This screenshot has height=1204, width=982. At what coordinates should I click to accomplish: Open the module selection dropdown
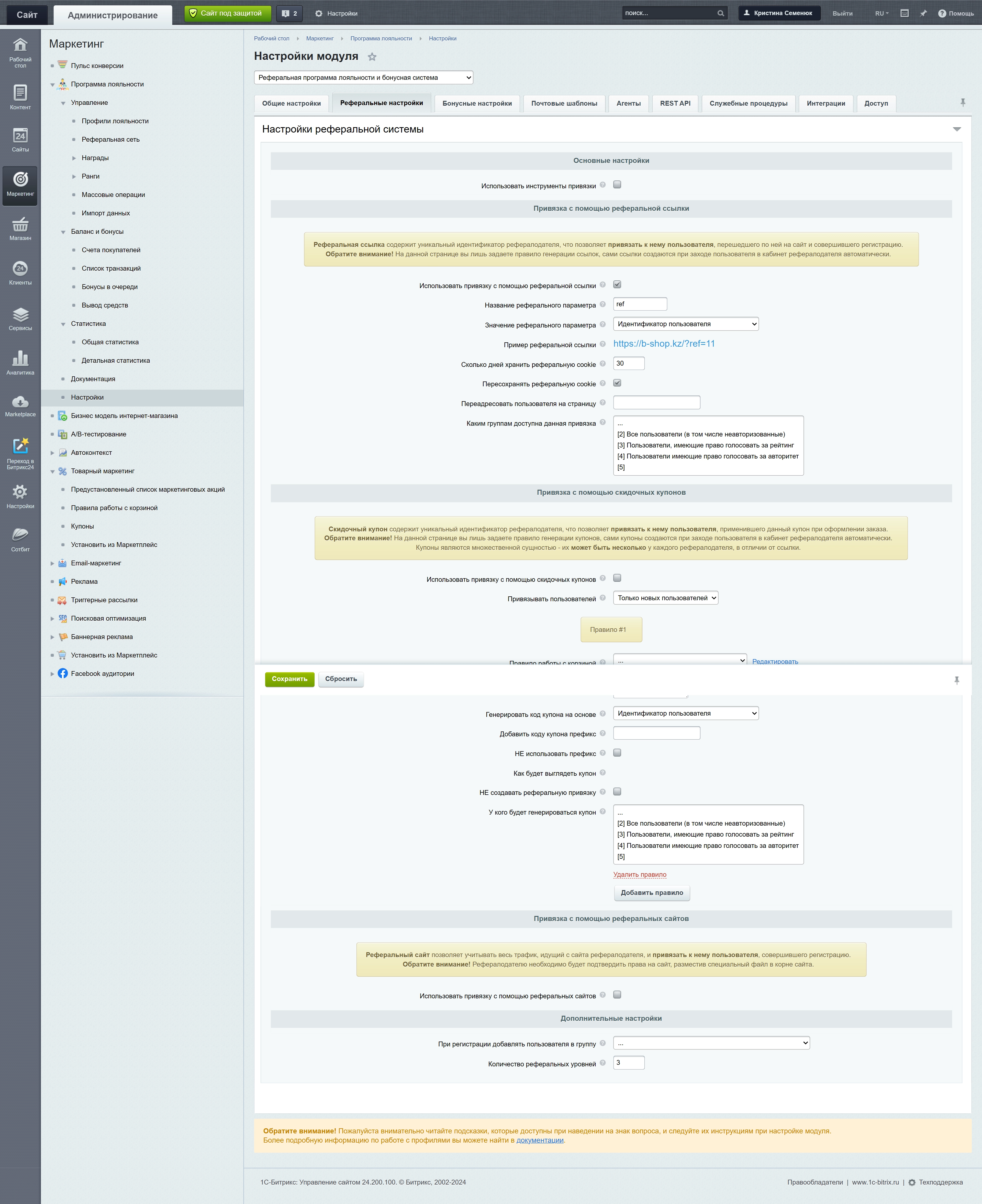pos(364,78)
